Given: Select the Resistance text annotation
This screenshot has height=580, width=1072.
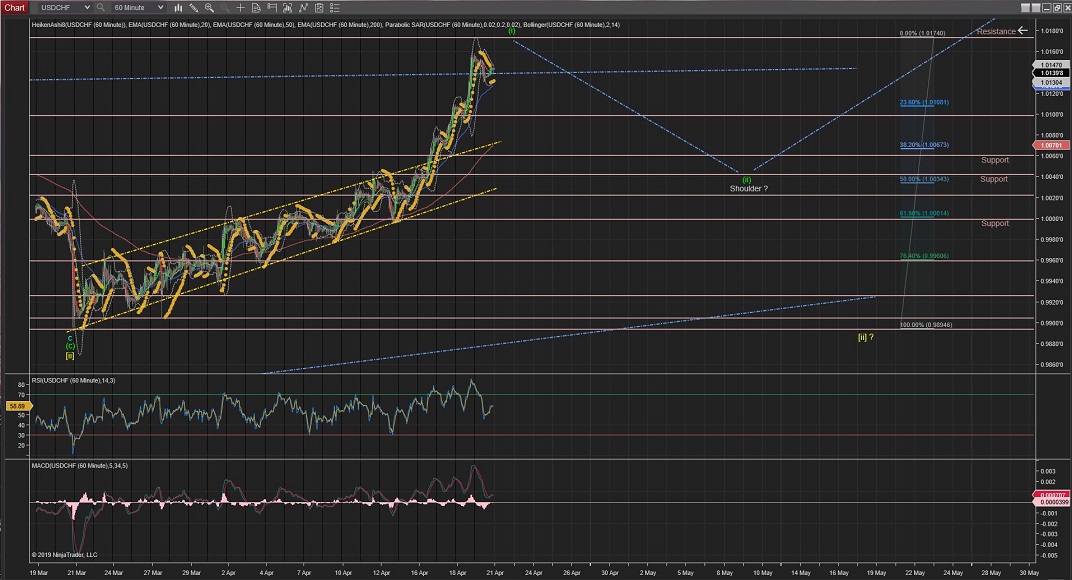Looking at the screenshot, I should pyautogui.click(x=995, y=31).
